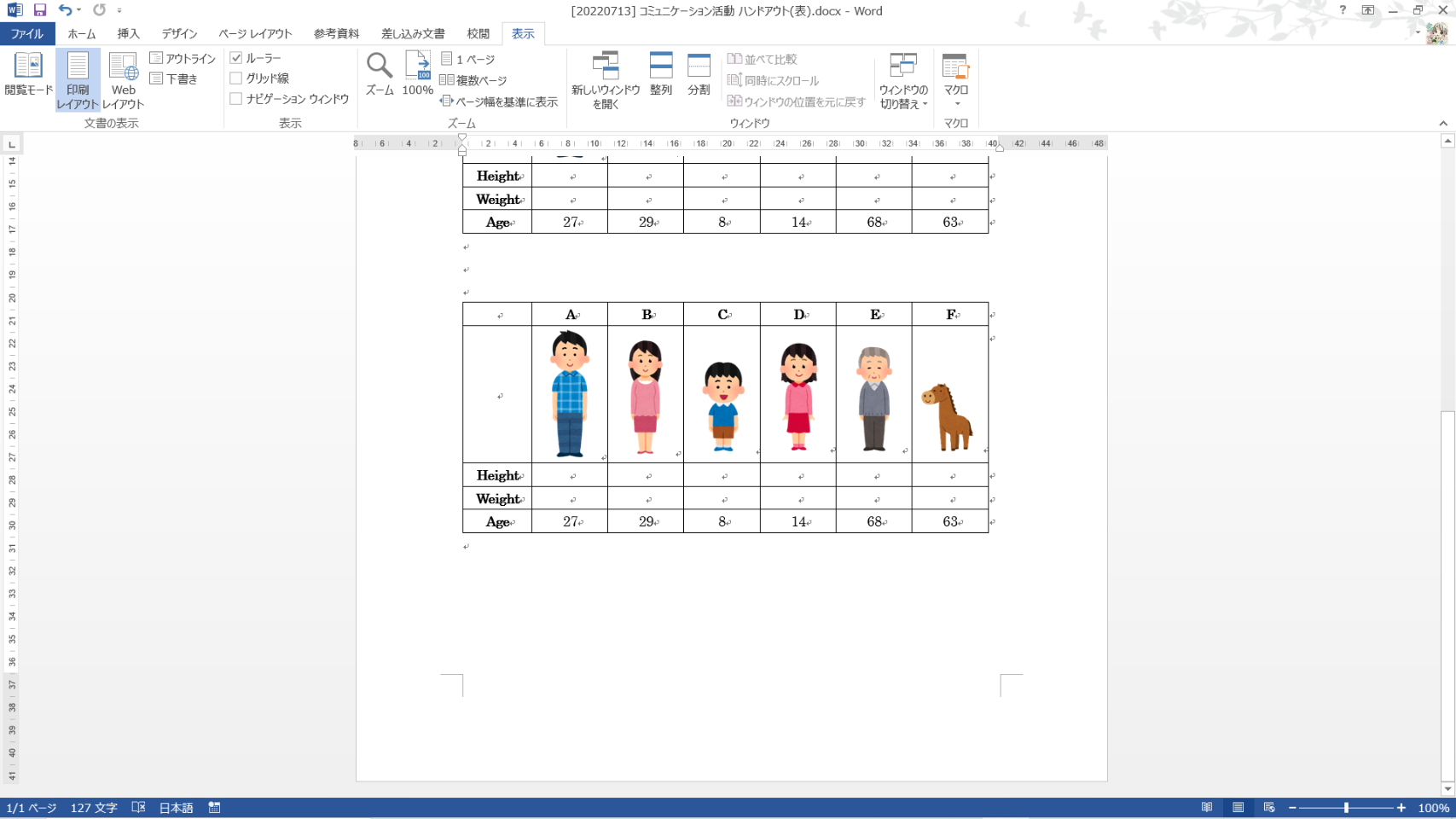Open the Zoom magnifier dialog

point(379,73)
